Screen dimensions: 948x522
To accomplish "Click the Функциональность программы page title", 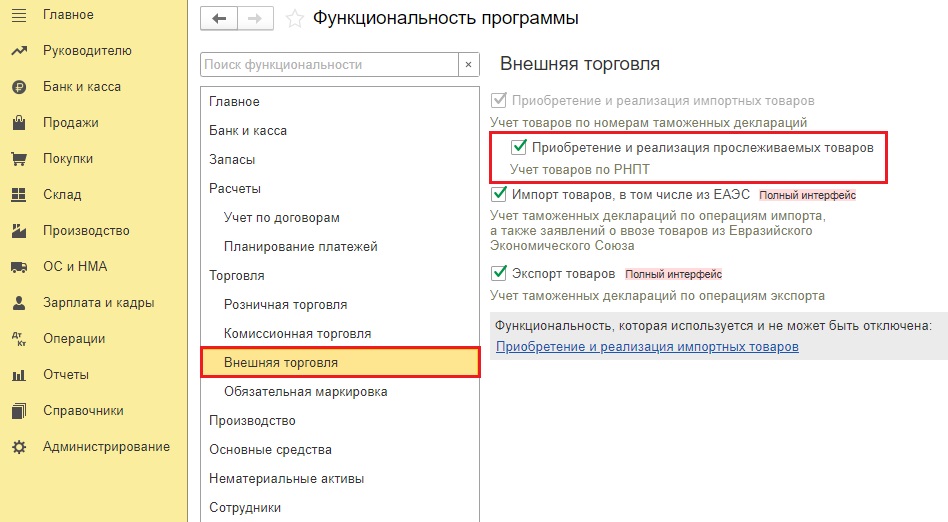I will (x=446, y=18).
